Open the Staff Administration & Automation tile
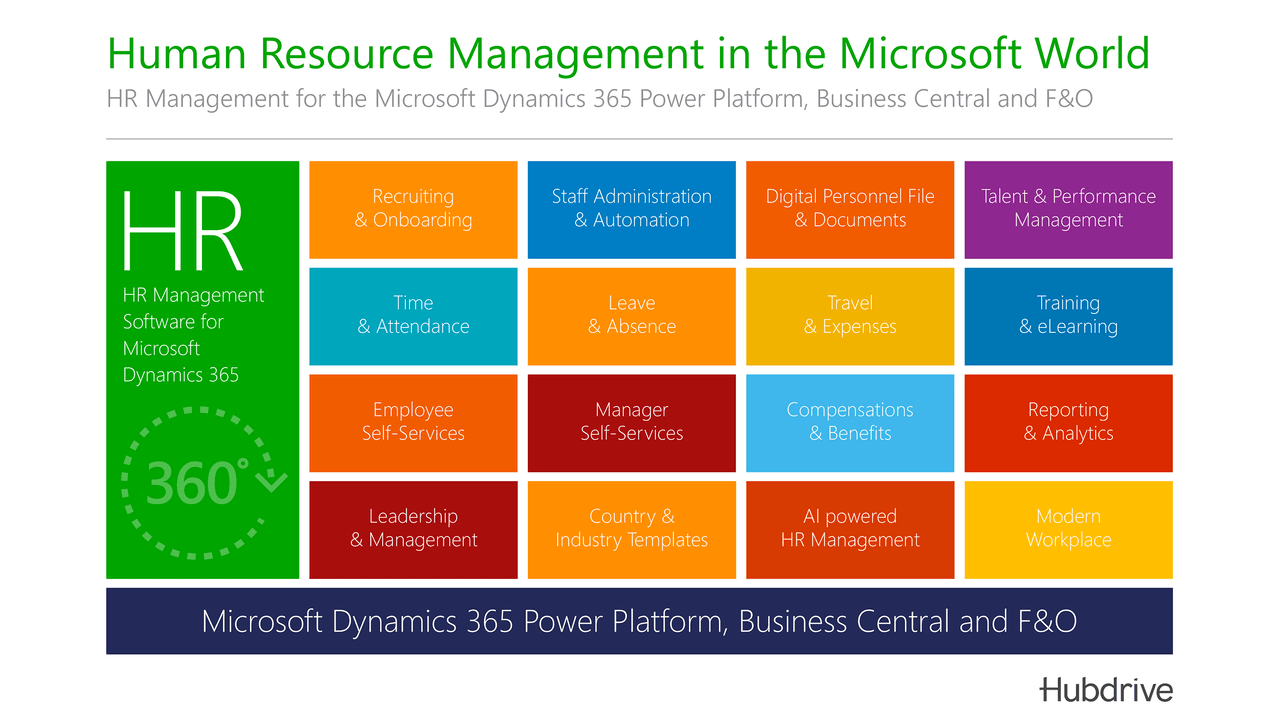The image size is (1280, 720). (632, 210)
